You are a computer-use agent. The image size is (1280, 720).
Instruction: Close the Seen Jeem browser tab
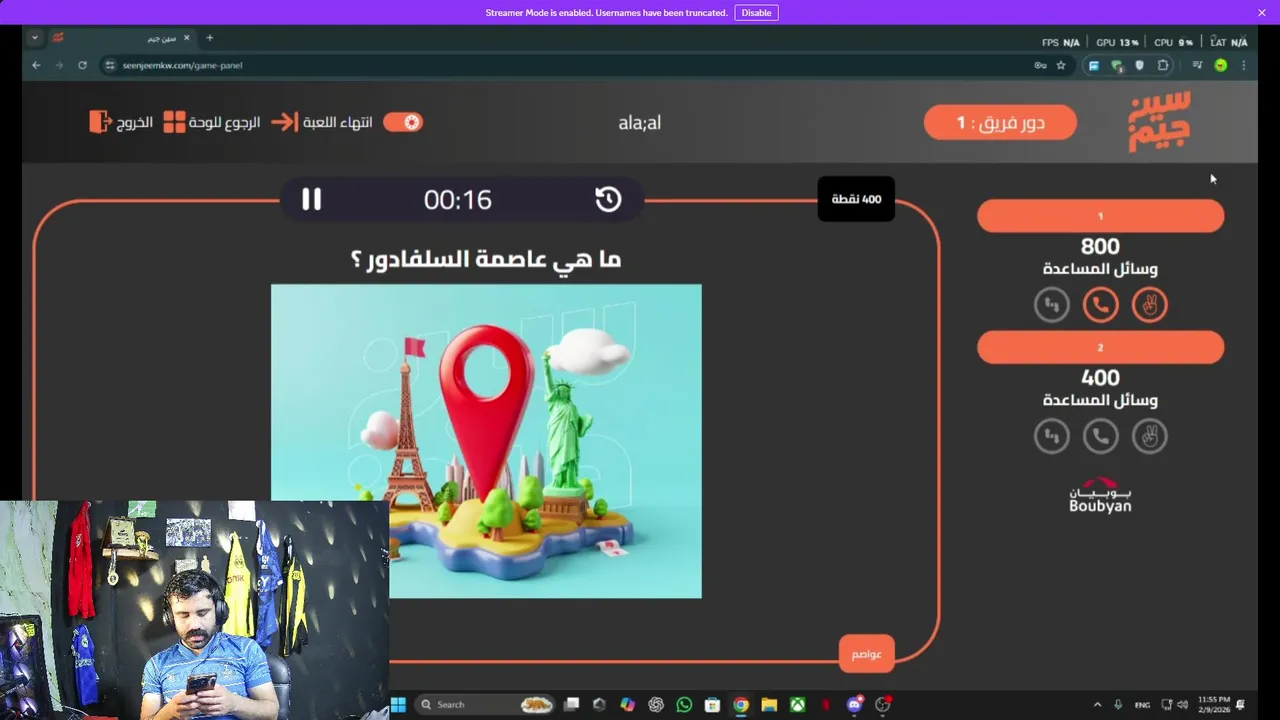coord(186,38)
